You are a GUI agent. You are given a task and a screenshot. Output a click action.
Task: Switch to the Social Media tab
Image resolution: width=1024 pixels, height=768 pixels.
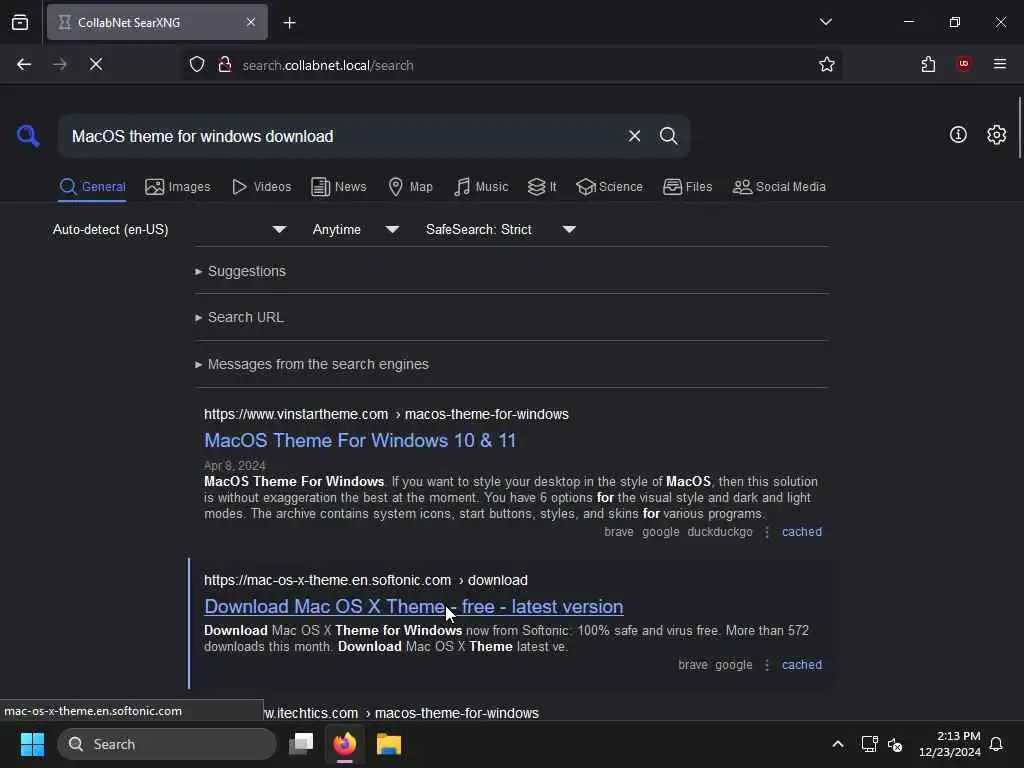pyautogui.click(x=779, y=187)
